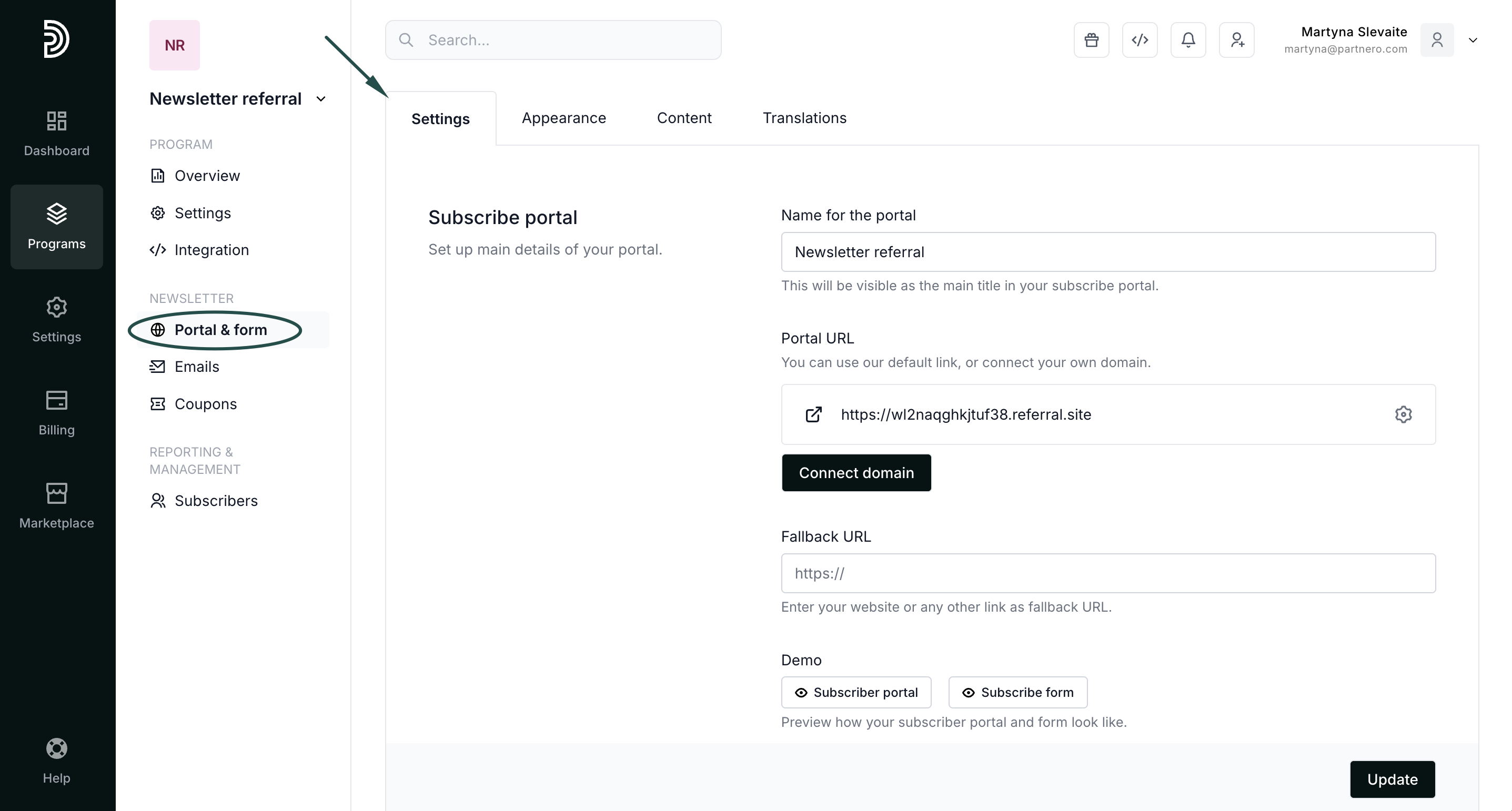Click the Partnero logo

56,39
